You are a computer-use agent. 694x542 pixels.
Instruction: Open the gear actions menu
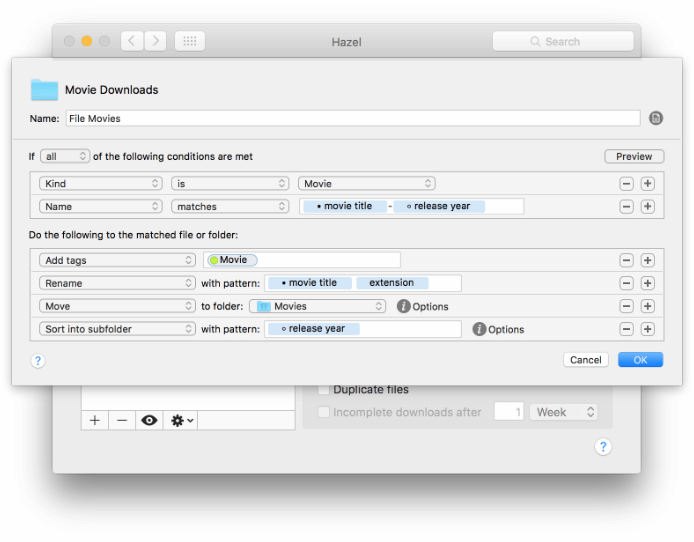[181, 420]
